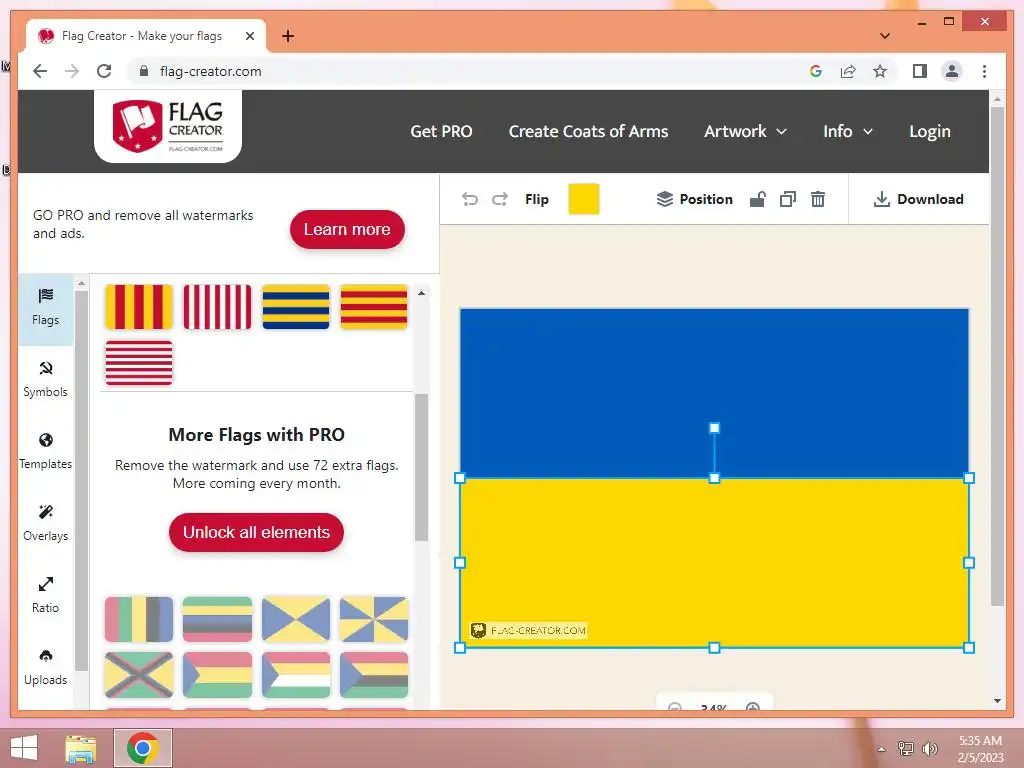The height and width of the screenshot is (768, 1024).
Task: Open a new browser tab
Action: (288, 36)
